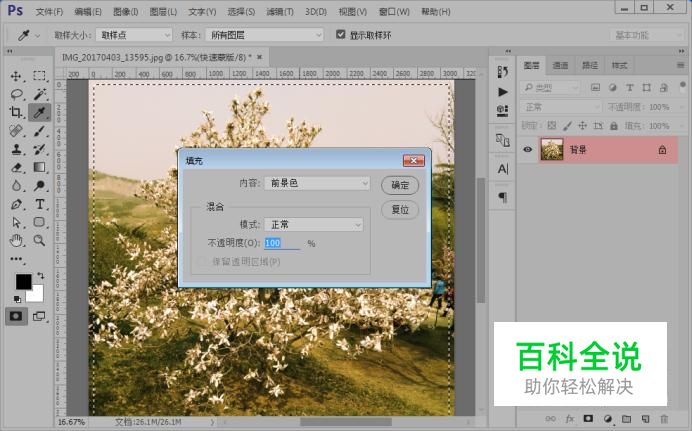Image resolution: width=692 pixels, height=431 pixels.
Task: Open the 基本功能 workspace dropdown
Action: (x=647, y=35)
